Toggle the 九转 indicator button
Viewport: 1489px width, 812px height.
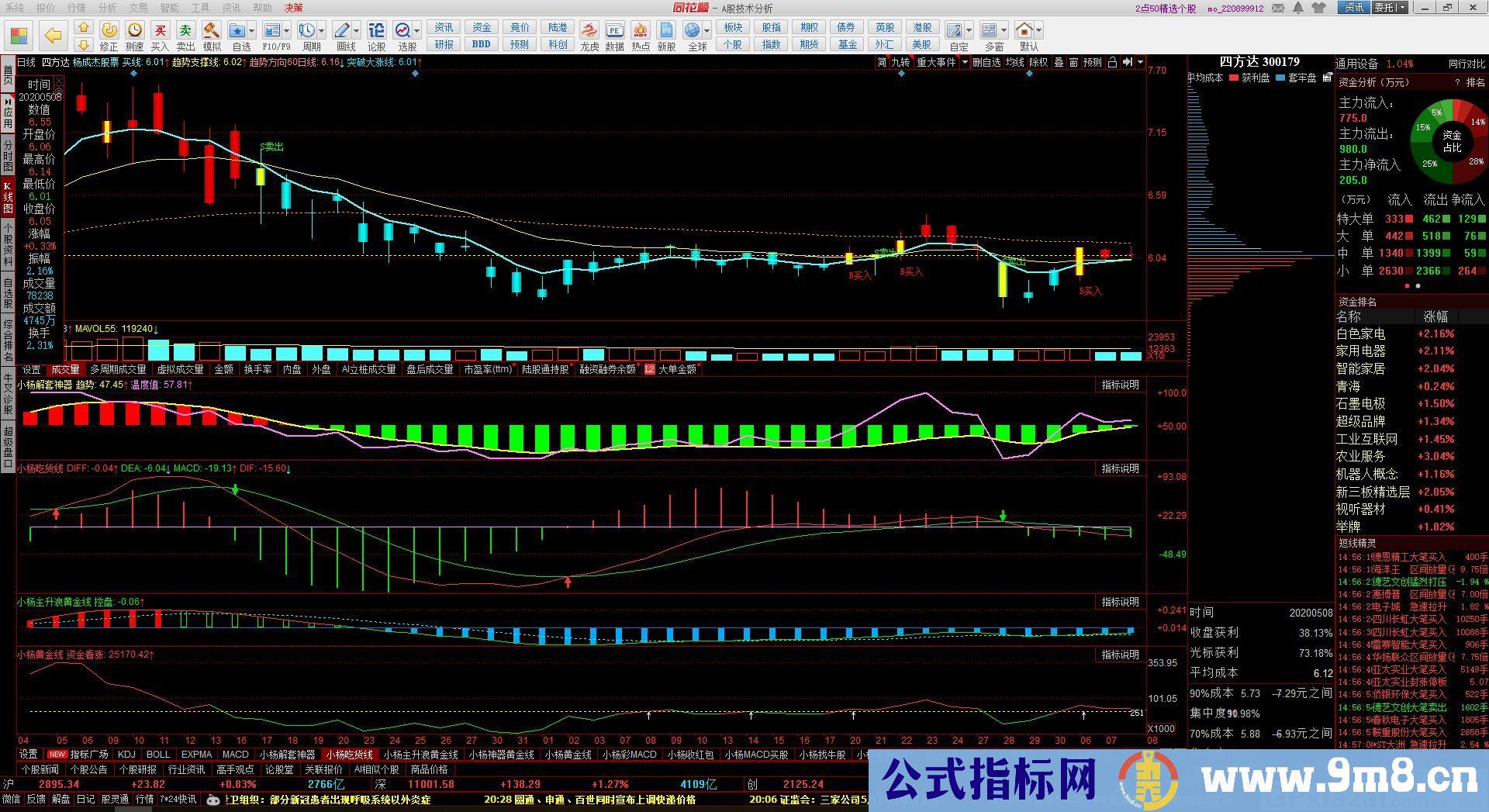coord(900,62)
